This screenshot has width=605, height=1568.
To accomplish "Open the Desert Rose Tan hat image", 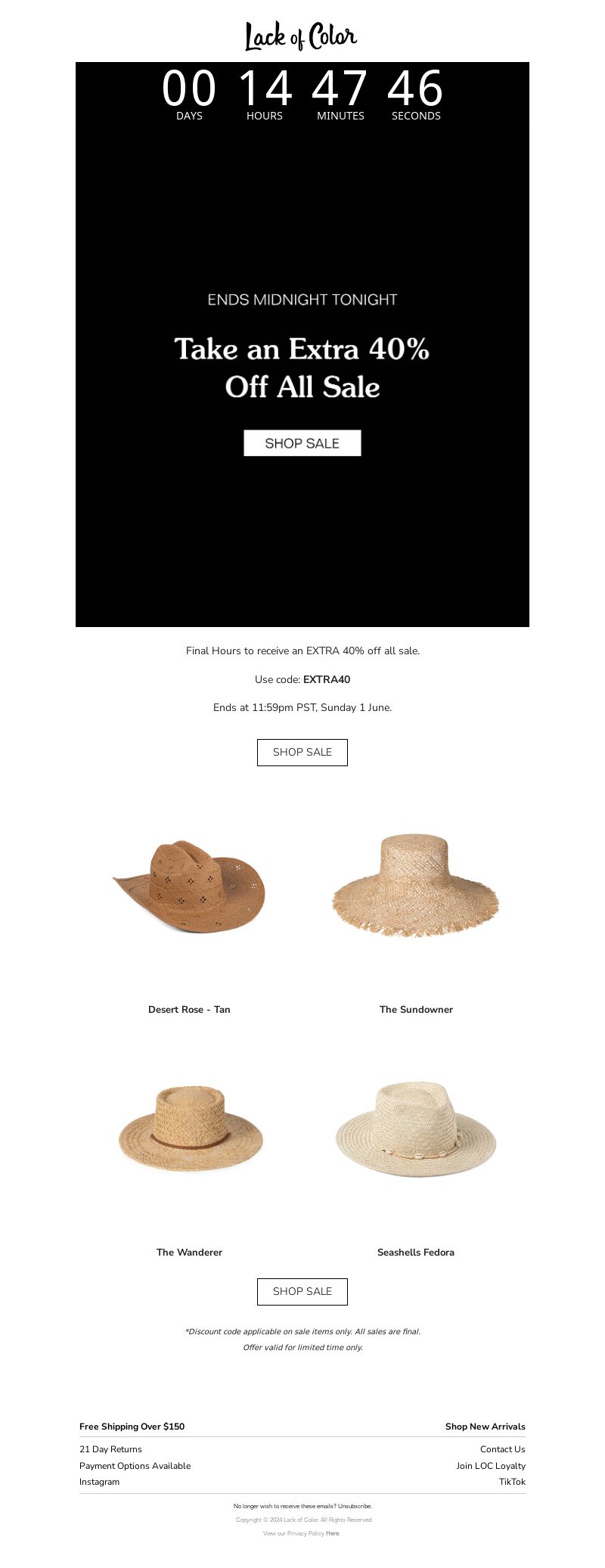I will [x=189, y=886].
